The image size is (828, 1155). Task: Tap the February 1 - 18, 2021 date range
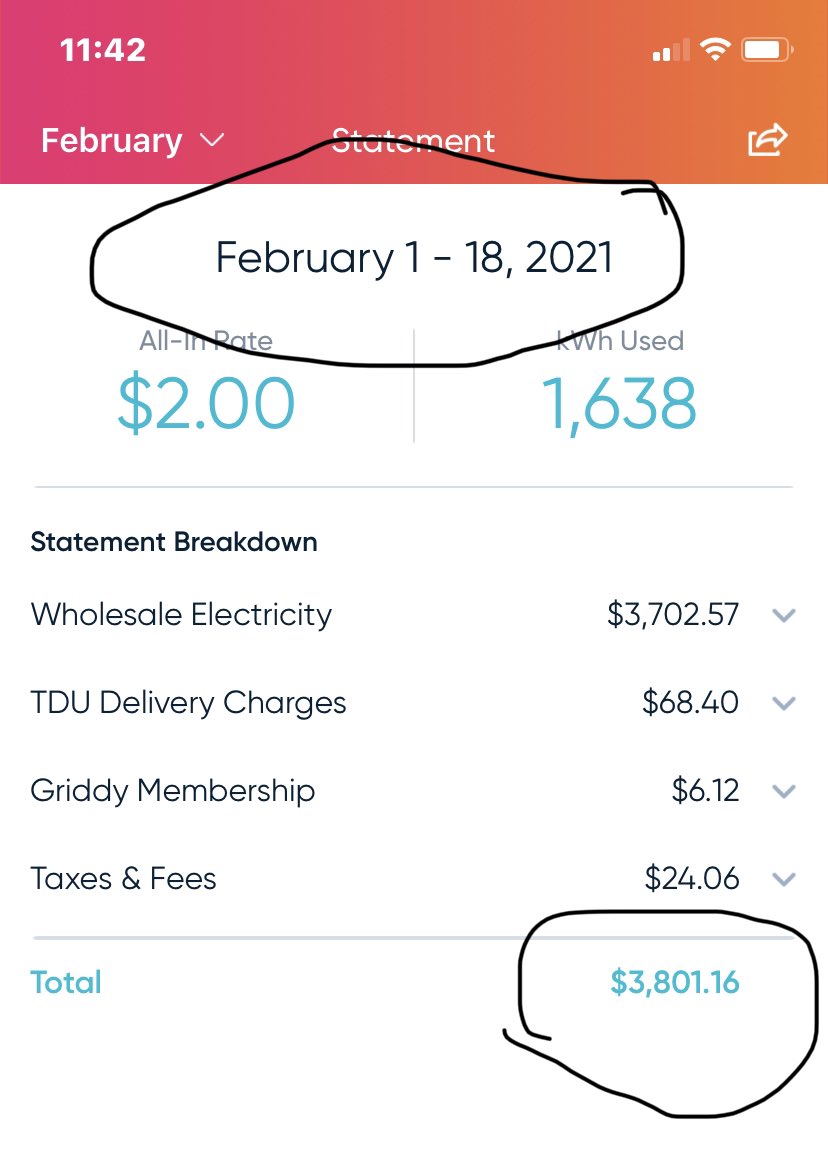(414, 258)
